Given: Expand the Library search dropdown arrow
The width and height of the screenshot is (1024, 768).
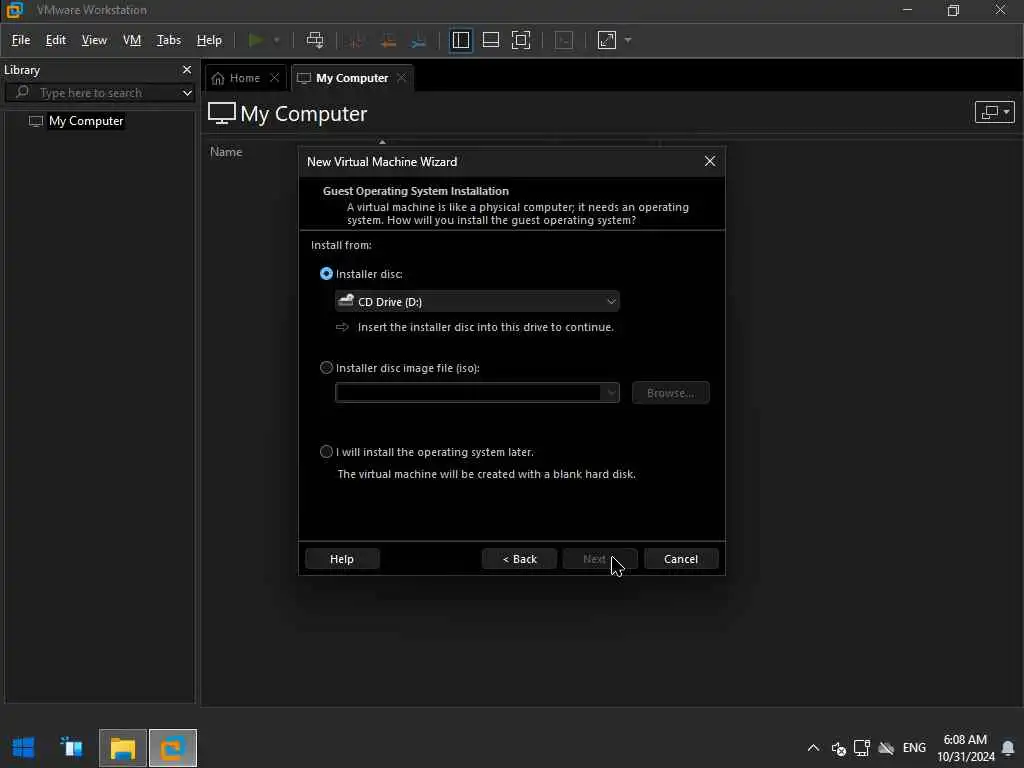Looking at the screenshot, I should pyautogui.click(x=187, y=93).
